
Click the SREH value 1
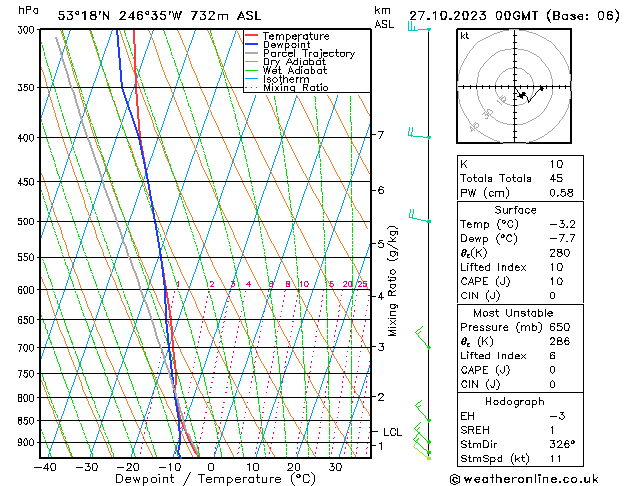pos(552,430)
